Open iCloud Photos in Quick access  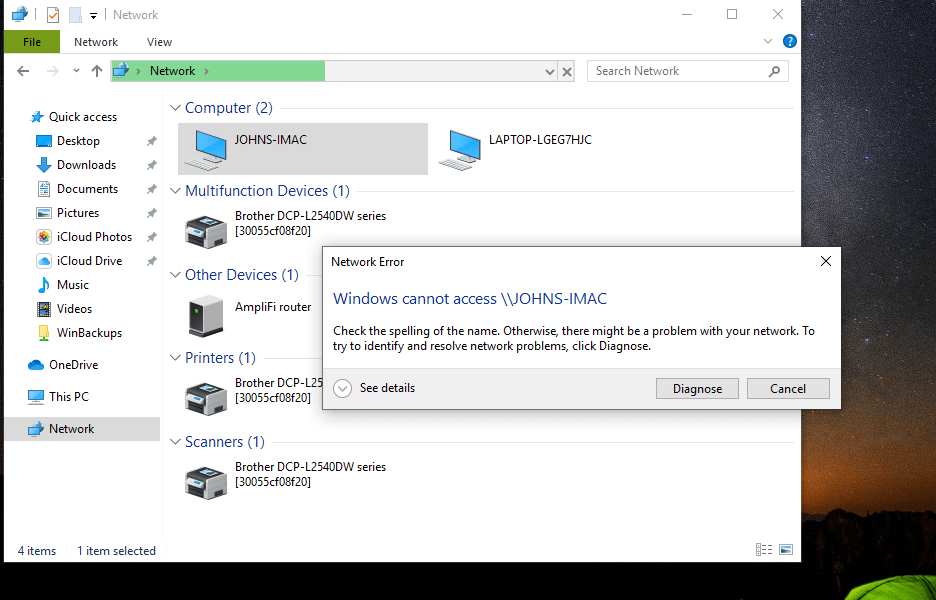coord(94,237)
